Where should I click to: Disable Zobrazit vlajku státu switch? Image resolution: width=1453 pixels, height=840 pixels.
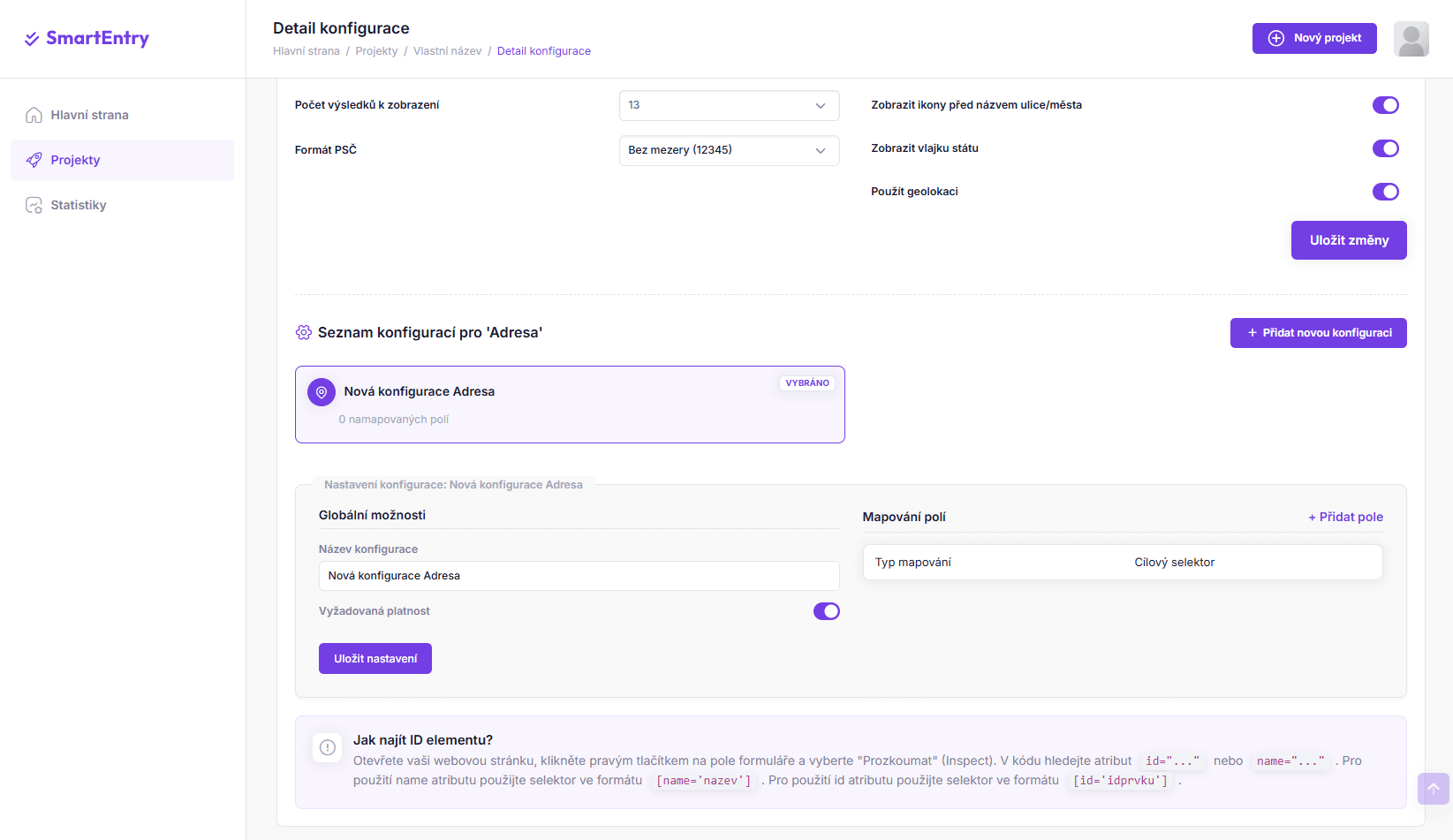1385,148
